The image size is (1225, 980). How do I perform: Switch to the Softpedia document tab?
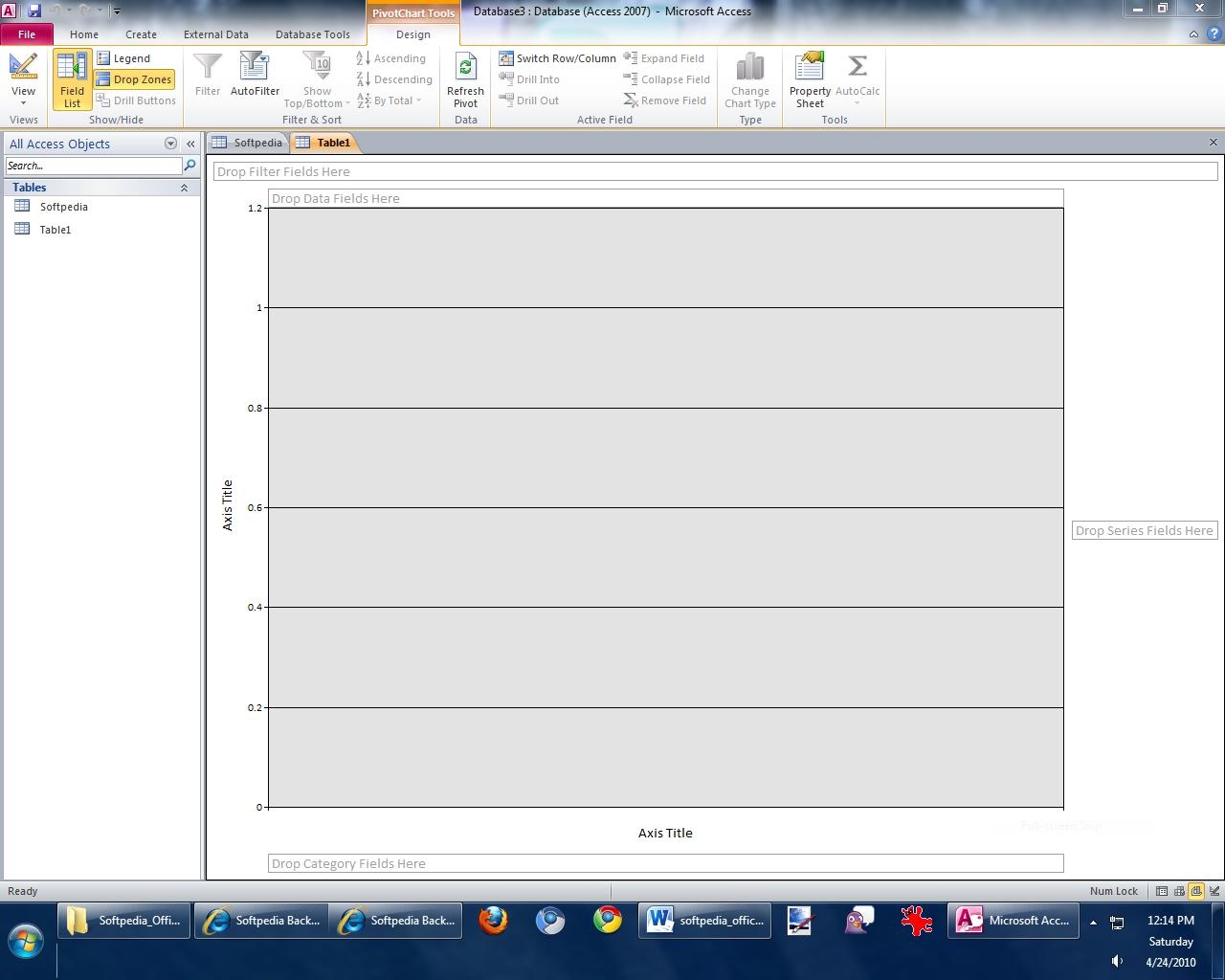248,143
